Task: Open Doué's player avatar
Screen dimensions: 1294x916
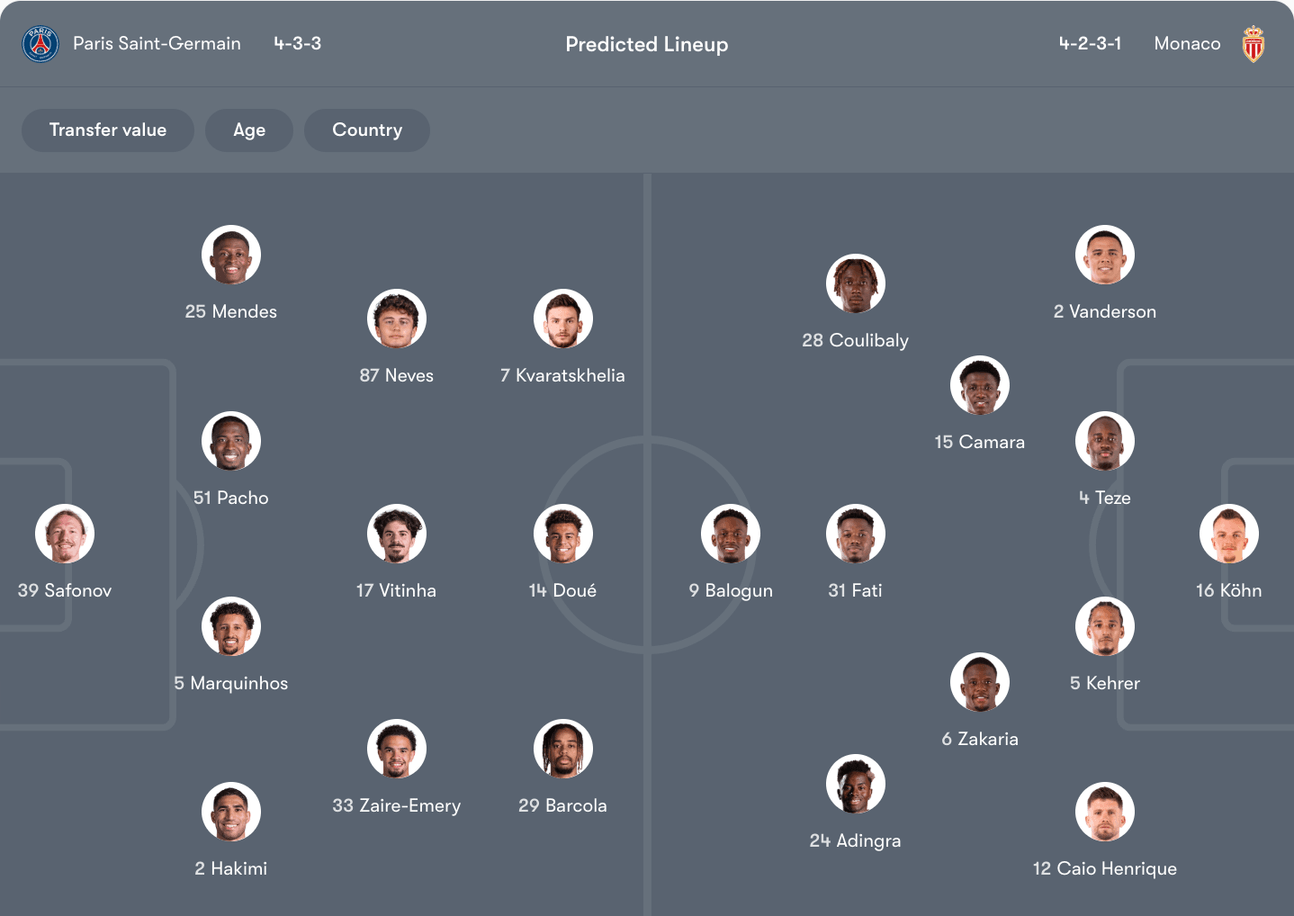Action: tap(563, 534)
